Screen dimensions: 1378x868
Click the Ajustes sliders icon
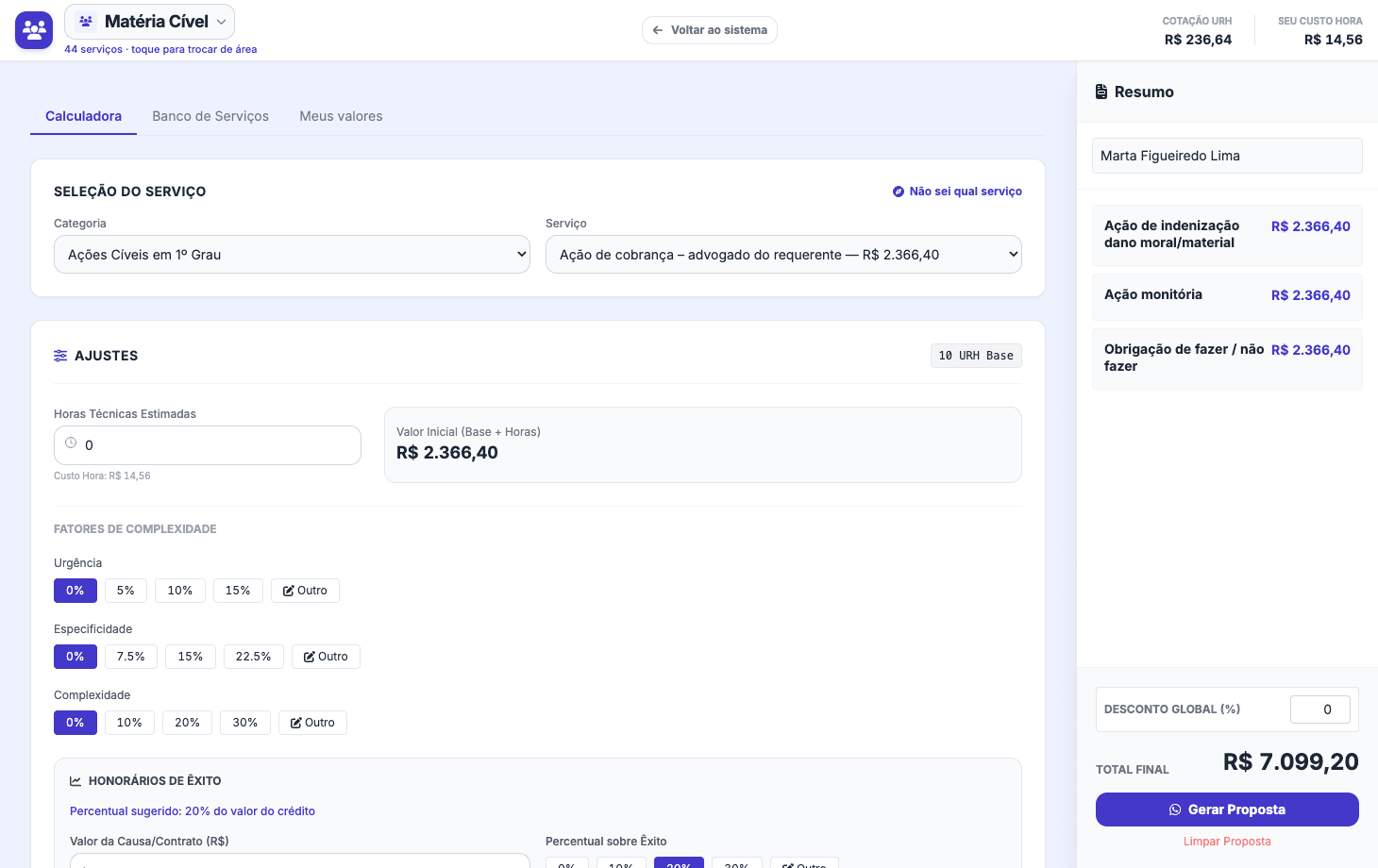[60, 356]
